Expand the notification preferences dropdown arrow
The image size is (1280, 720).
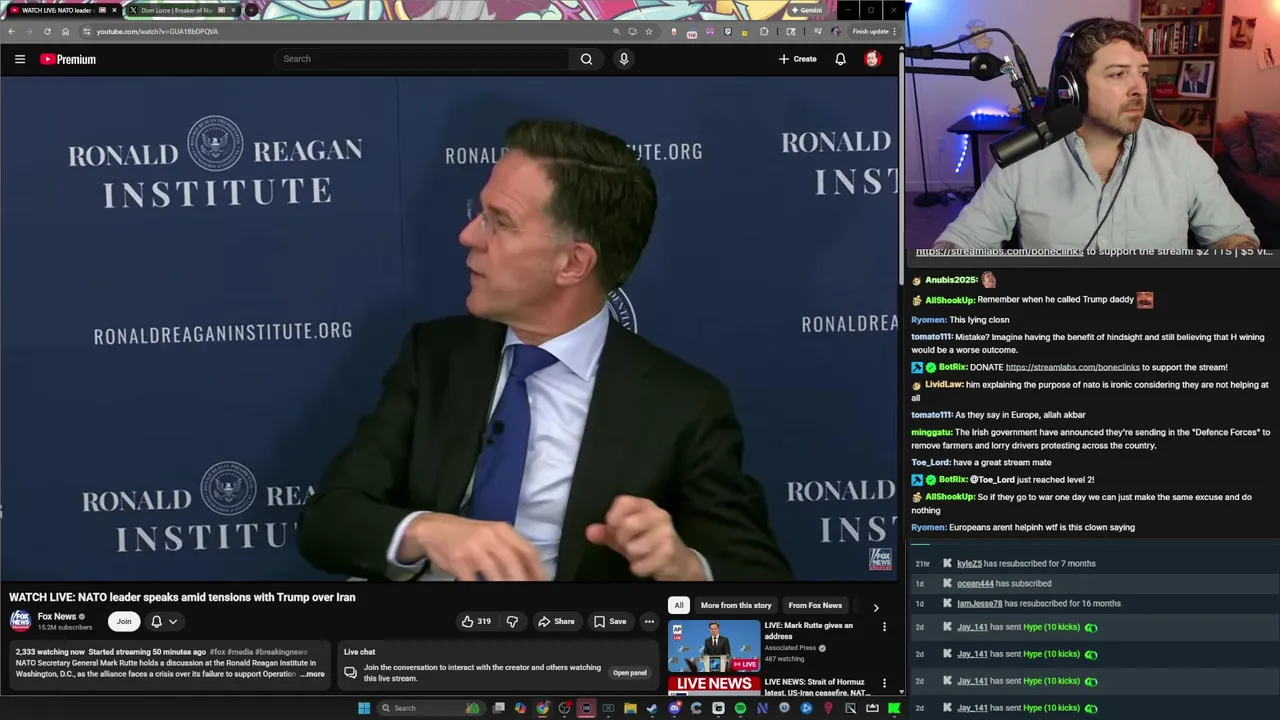click(173, 621)
